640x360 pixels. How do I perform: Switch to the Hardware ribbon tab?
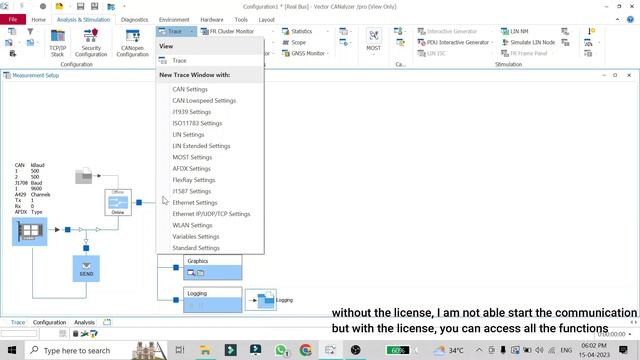point(211,19)
